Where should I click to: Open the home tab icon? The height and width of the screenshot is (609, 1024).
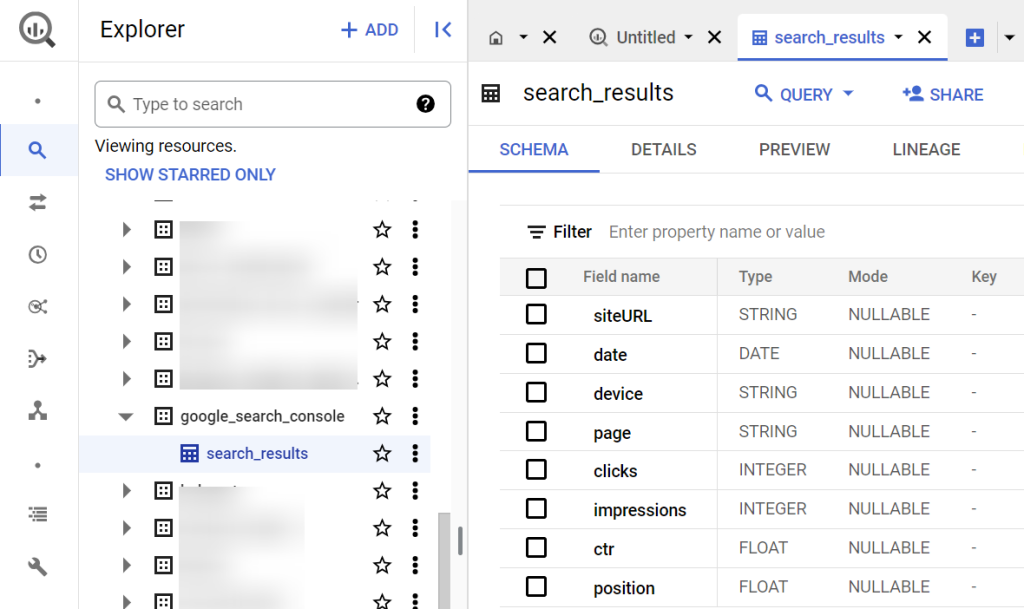click(x=496, y=38)
